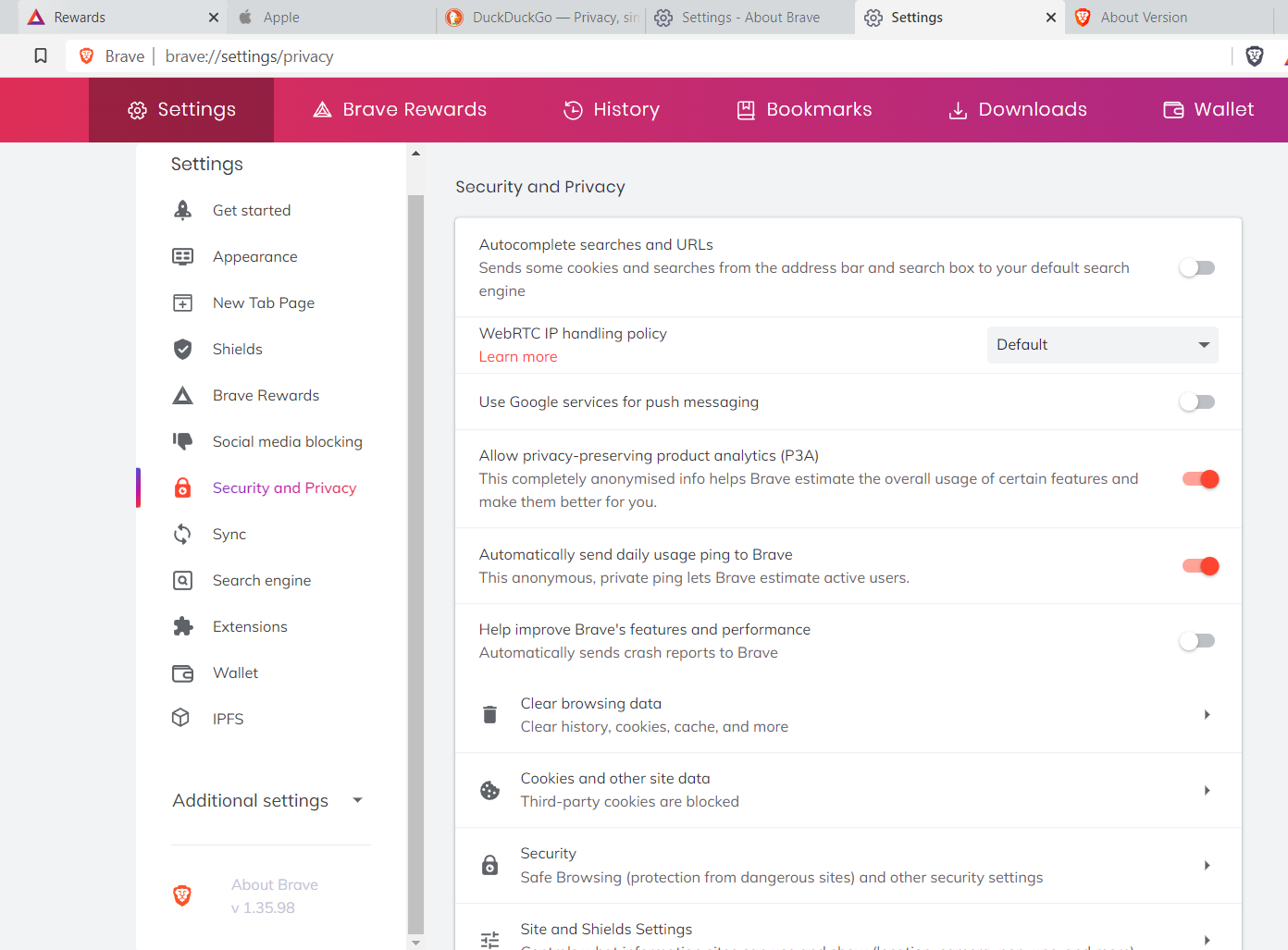This screenshot has height=950, width=1288.
Task: Click the puzzle piece icon for Extensions
Action: (182, 626)
